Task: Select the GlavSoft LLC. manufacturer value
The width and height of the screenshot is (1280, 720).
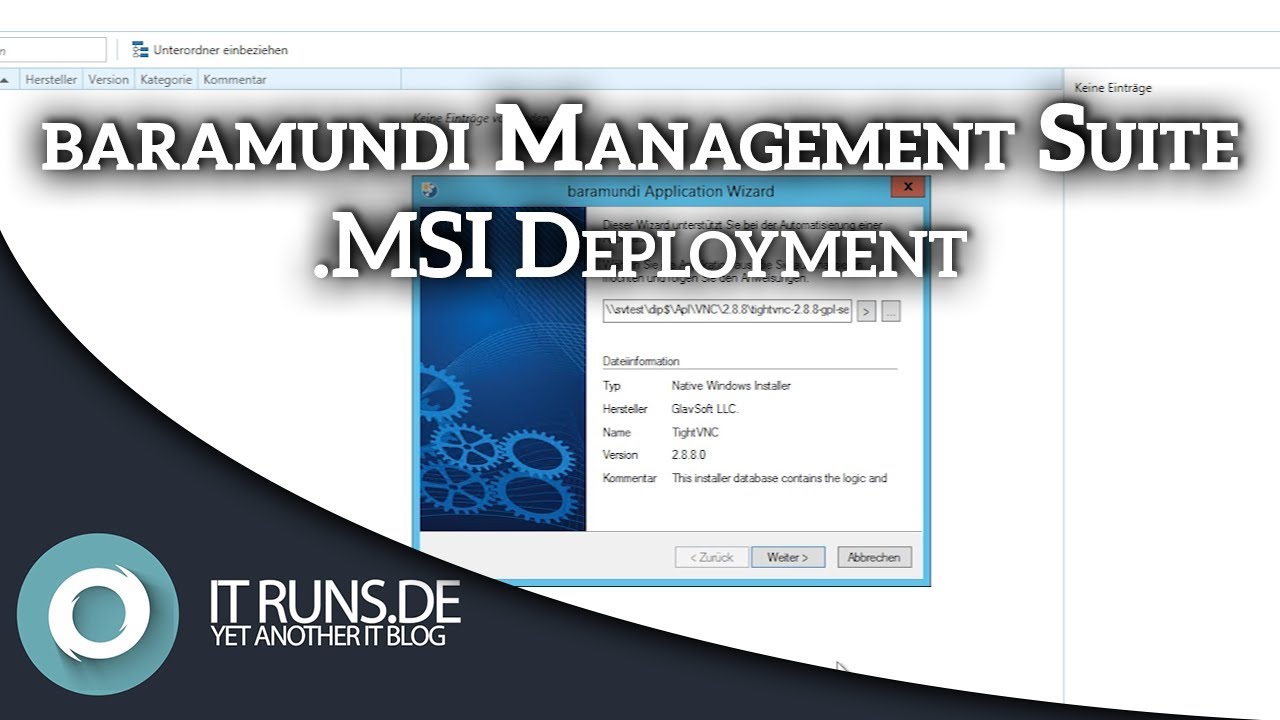Action: click(x=705, y=409)
